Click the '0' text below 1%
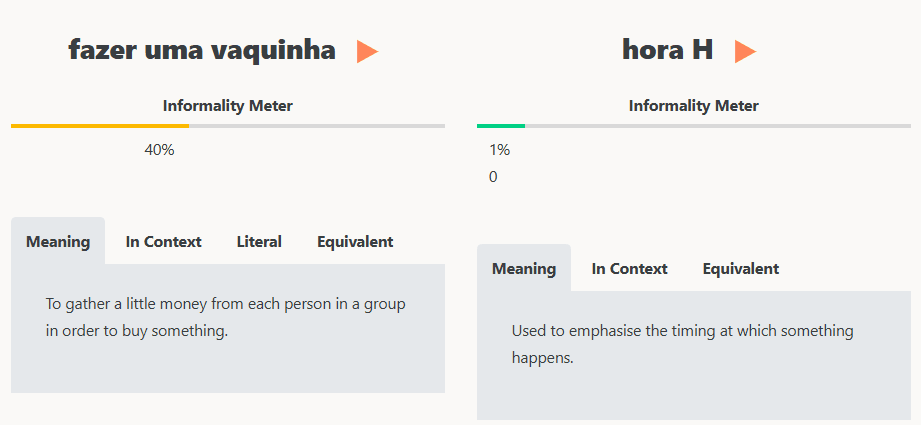The image size is (921, 425). (493, 177)
